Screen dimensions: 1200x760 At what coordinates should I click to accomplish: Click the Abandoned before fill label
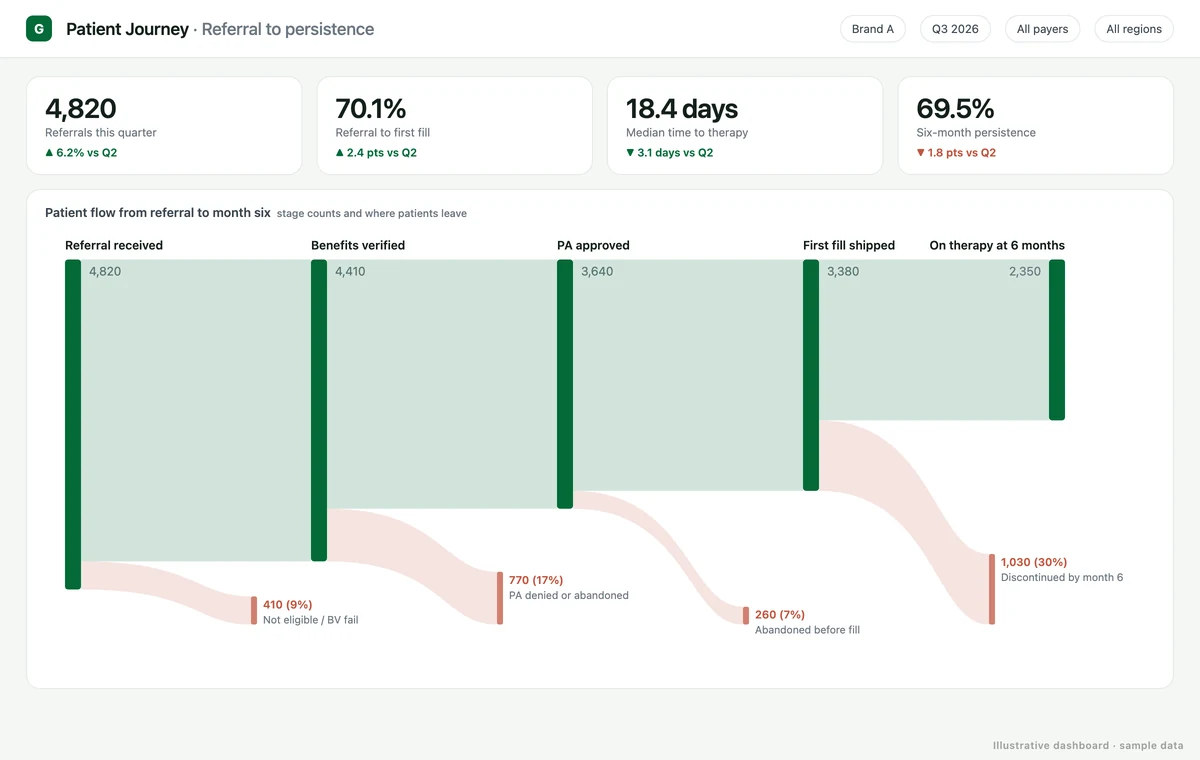click(807, 630)
